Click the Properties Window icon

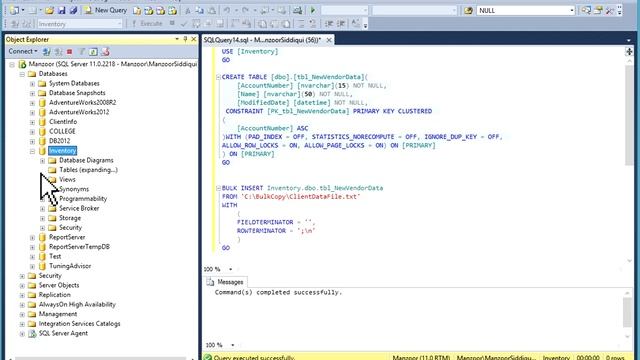point(598,11)
